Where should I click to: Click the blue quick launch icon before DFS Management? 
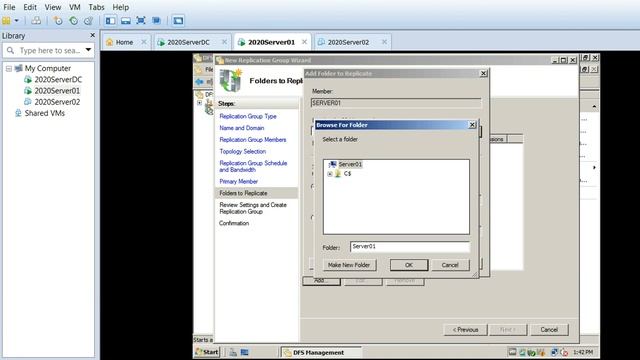[244, 352]
